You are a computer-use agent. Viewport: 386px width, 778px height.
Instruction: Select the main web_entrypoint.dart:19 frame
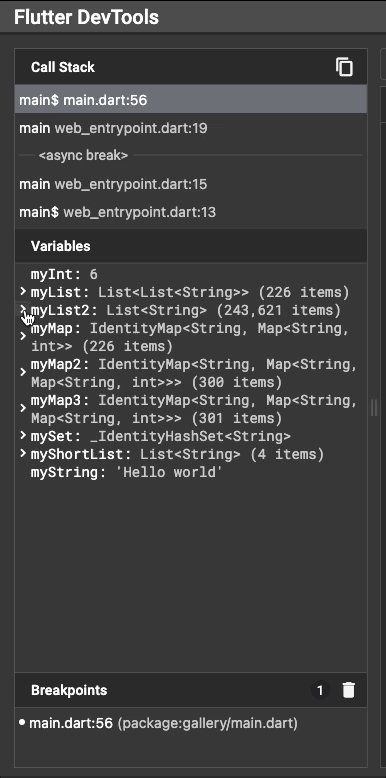(x=191, y=129)
